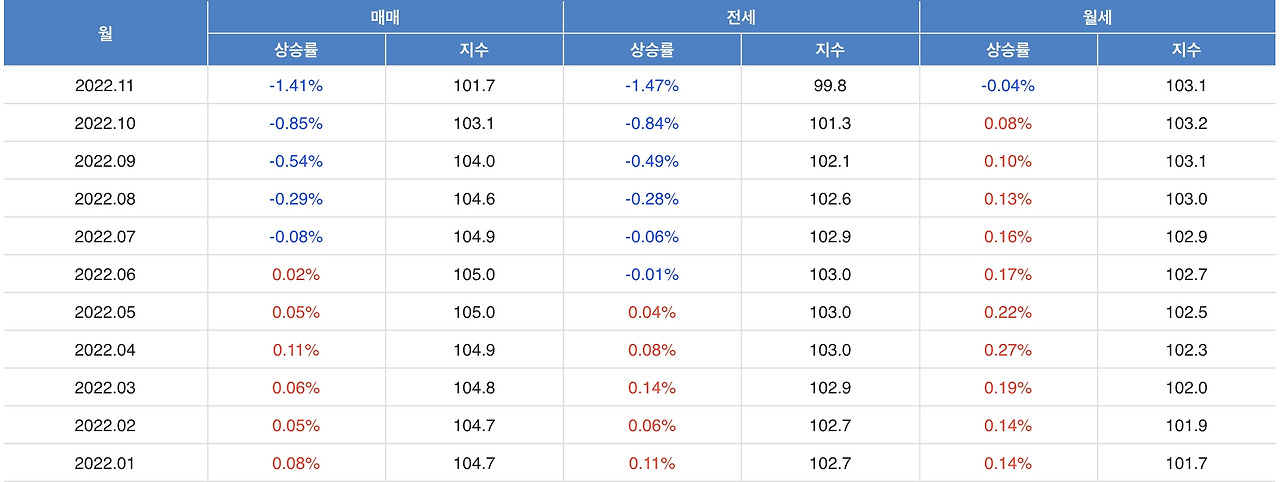Click the -0.01% 전세 rate value
Screen dimensions: 1280x482
pos(652,275)
